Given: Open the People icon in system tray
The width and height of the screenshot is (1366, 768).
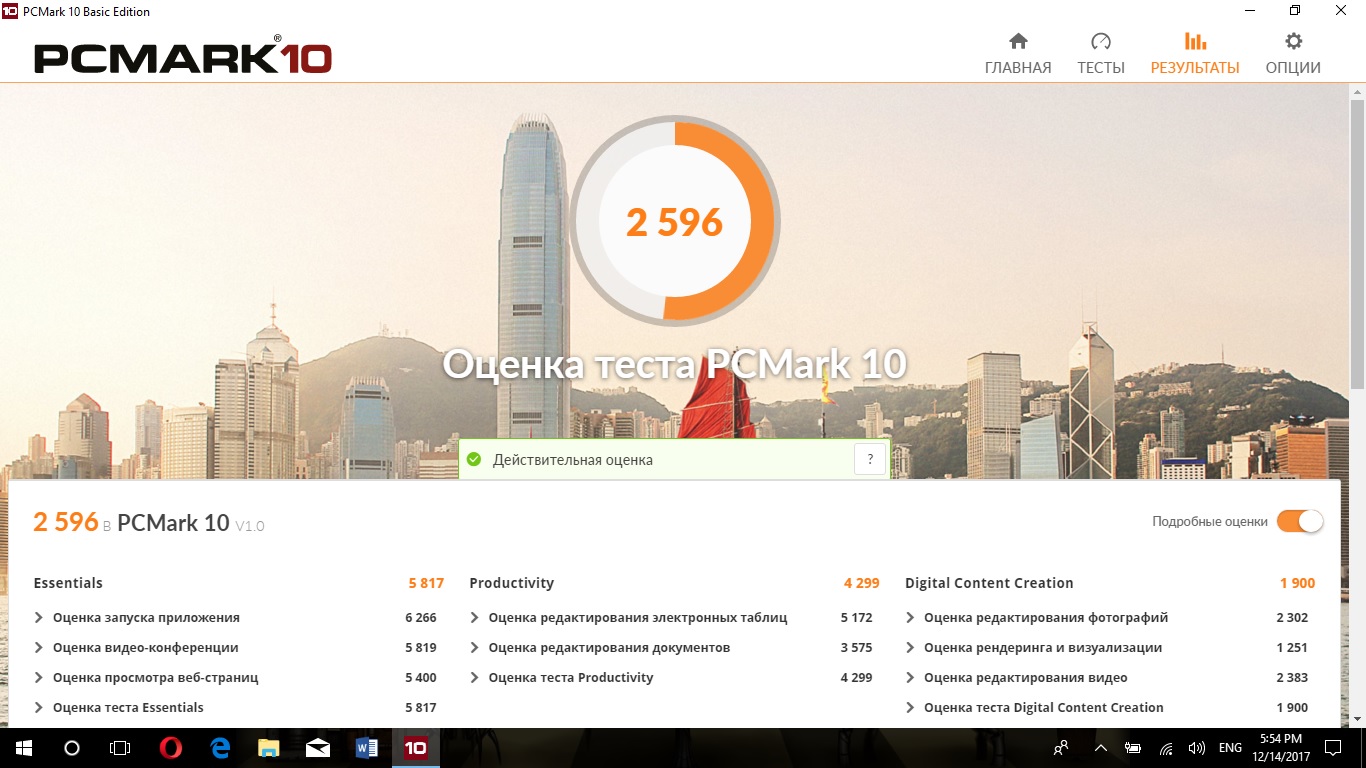Looking at the screenshot, I should [1061, 748].
